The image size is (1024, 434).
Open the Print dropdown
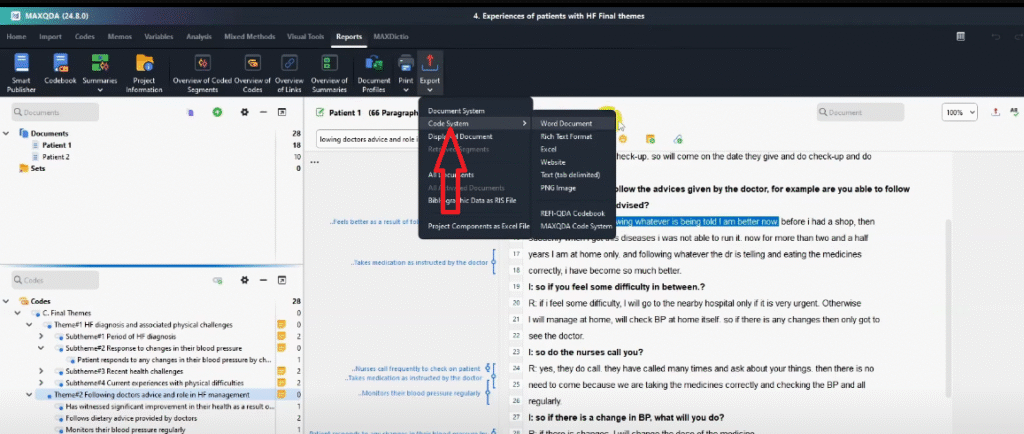pos(406,73)
